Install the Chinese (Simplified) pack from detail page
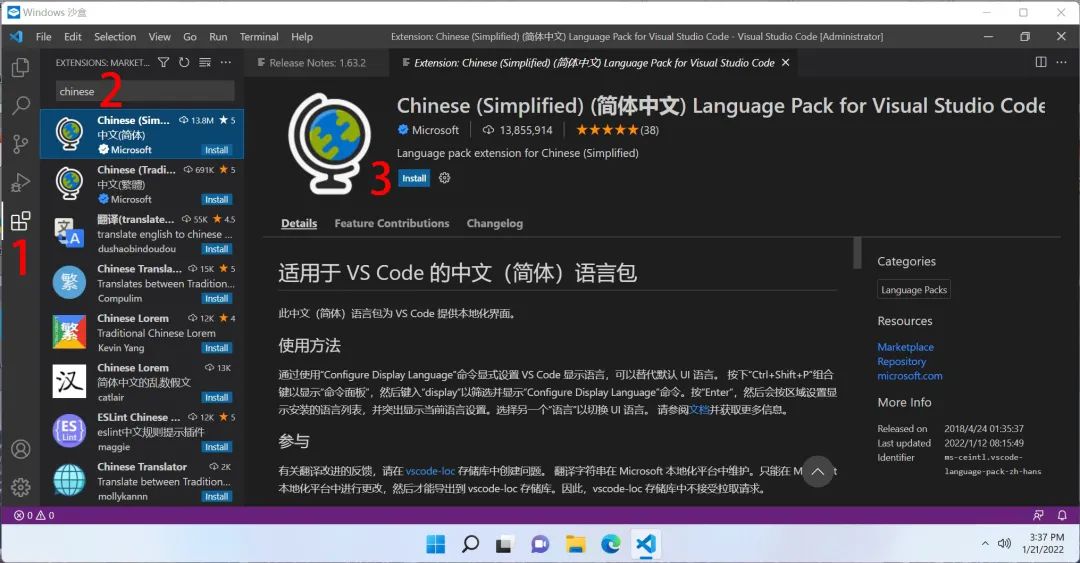 (414, 178)
